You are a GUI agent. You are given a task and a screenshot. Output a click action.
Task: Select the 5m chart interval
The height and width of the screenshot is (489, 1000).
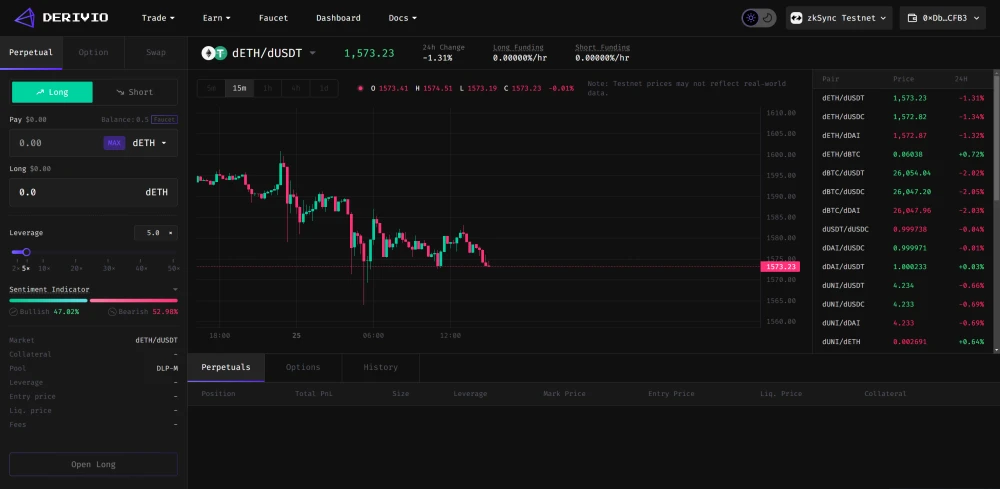tap(211, 88)
